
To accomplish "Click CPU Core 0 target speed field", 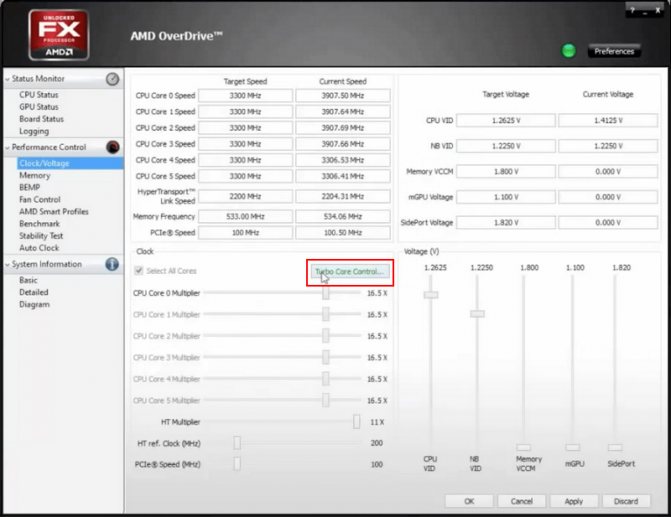I will (245, 95).
